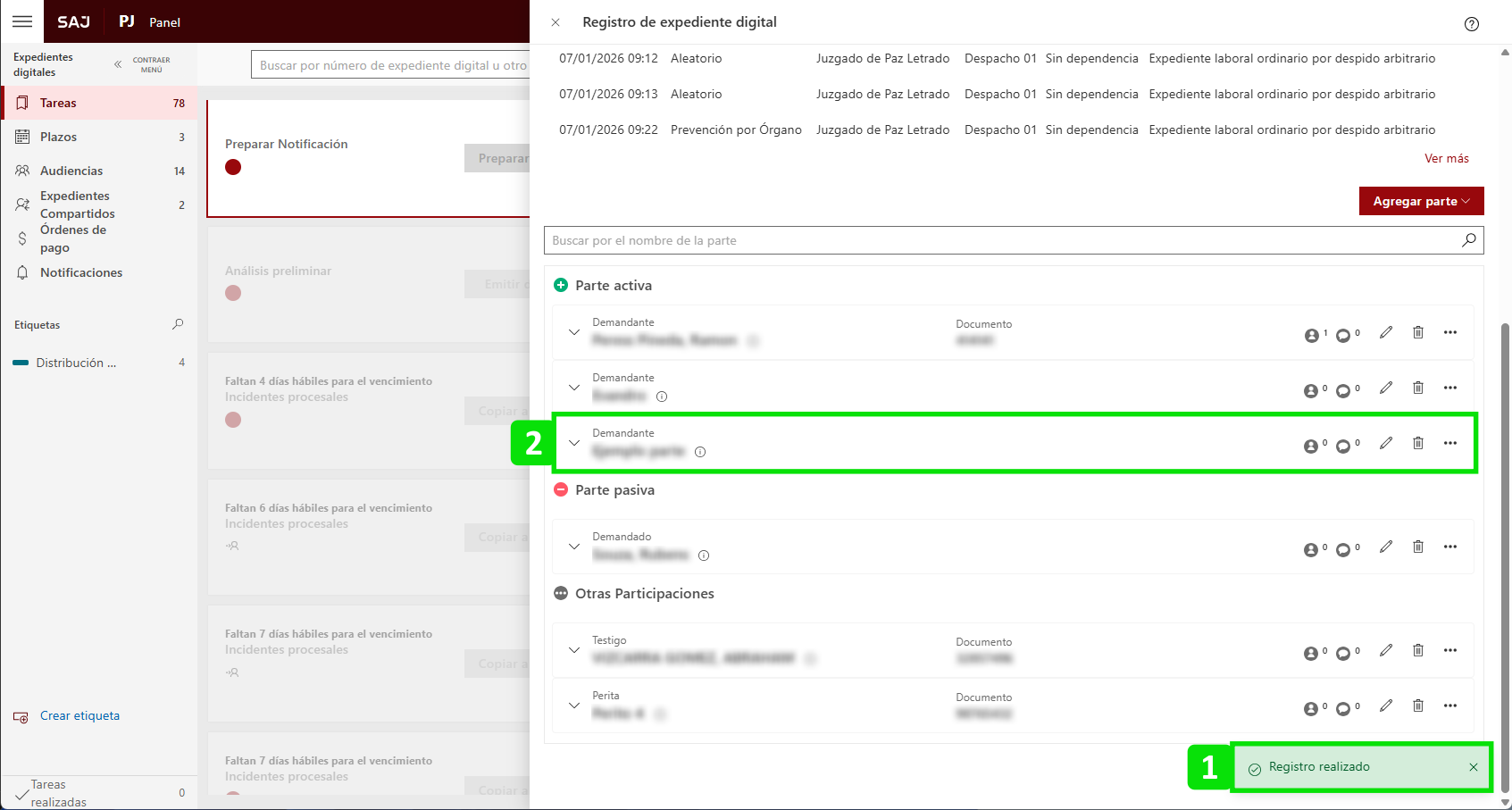Click the Crear etiqueta link

pyautogui.click(x=79, y=715)
